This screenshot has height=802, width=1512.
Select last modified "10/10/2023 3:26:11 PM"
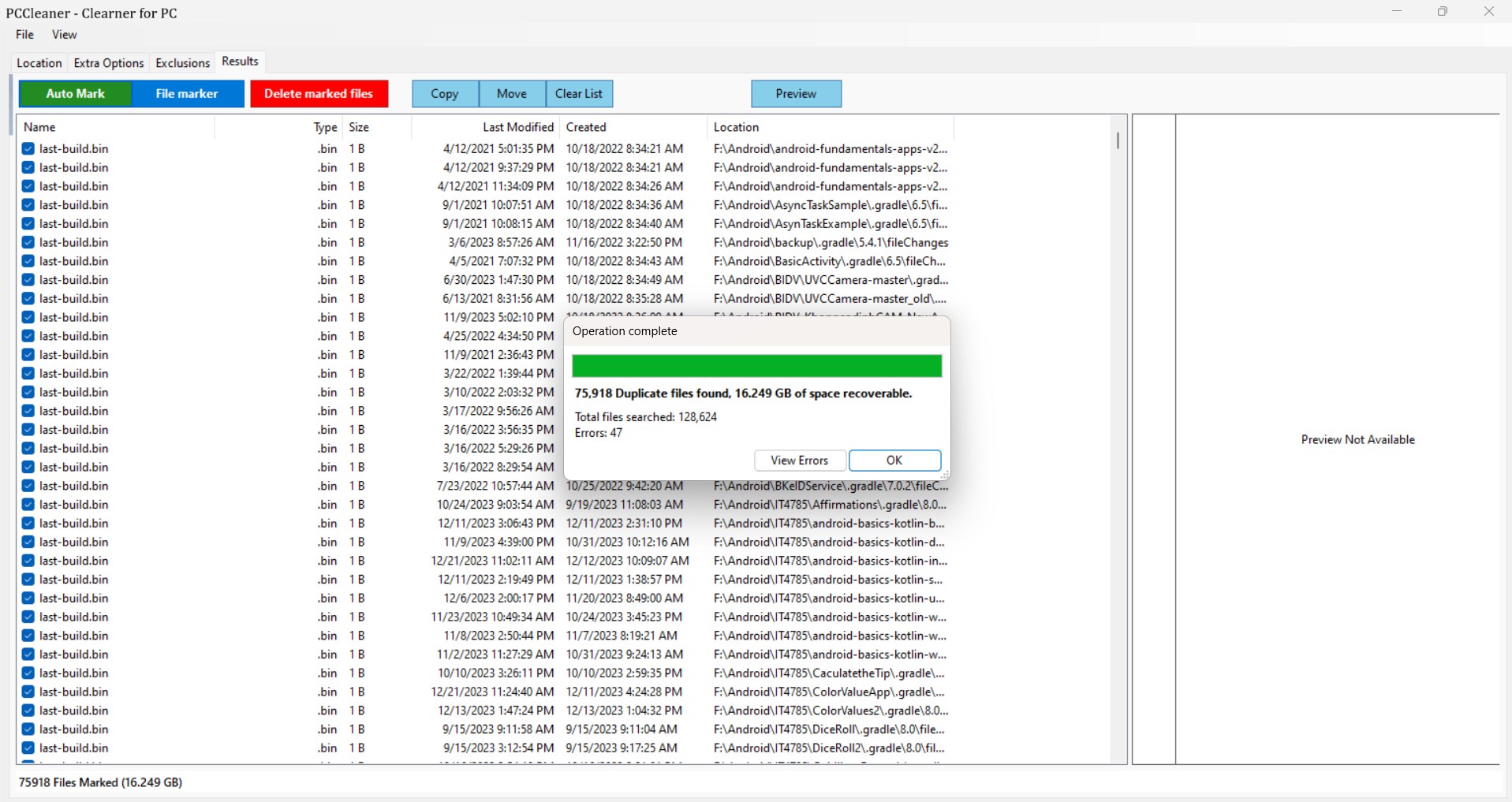[496, 673]
